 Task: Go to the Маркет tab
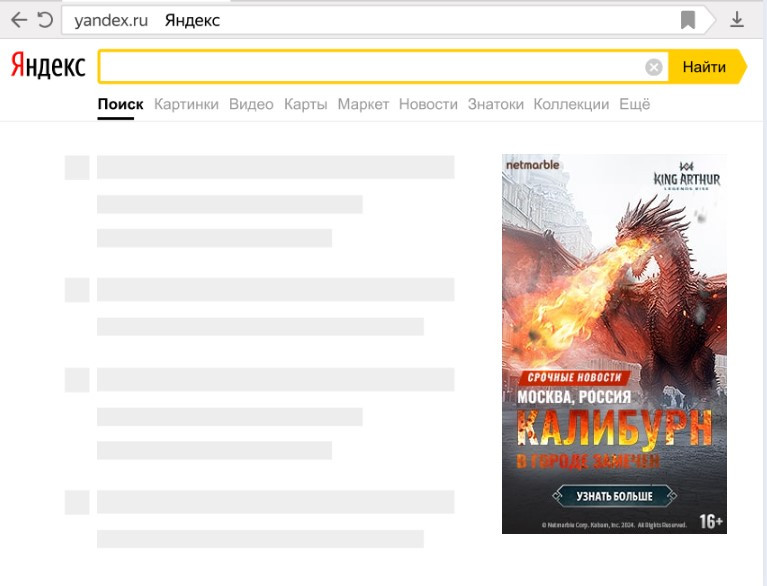tap(363, 104)
